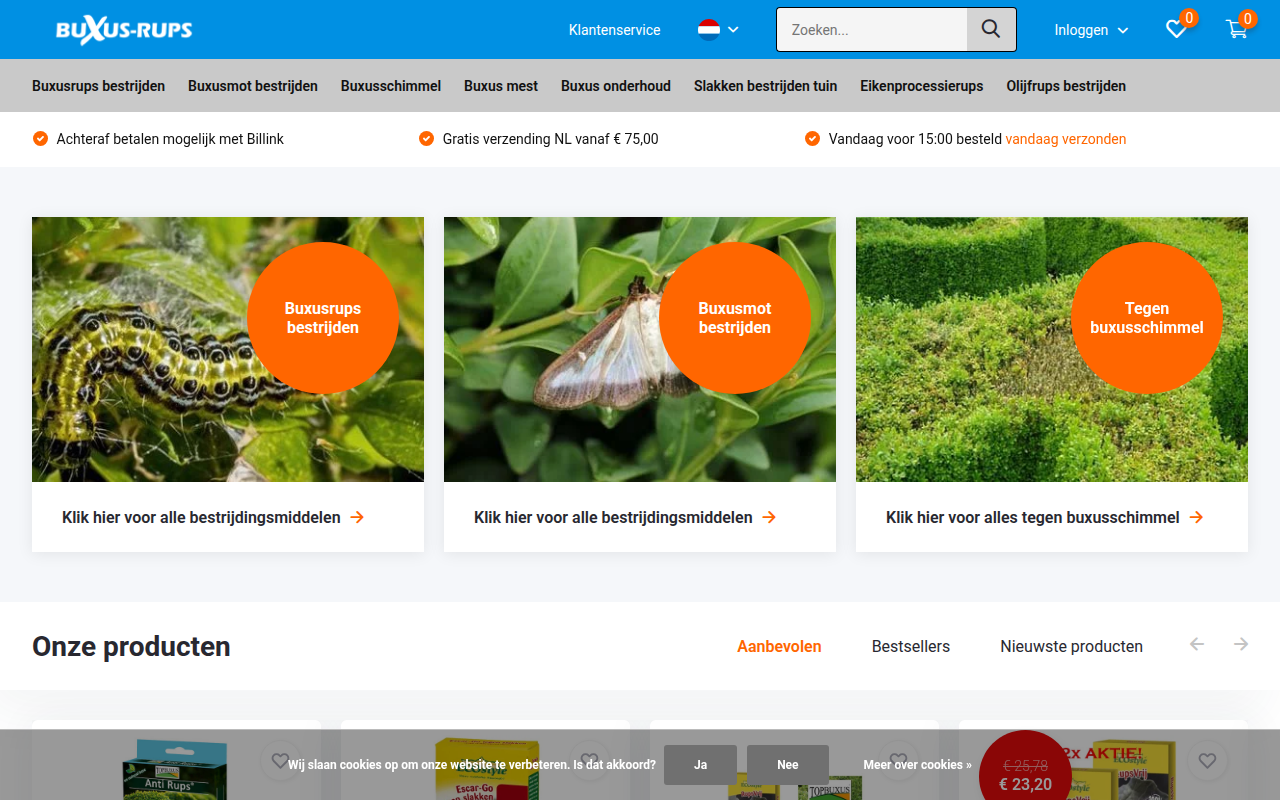Click the next products arrow
Viewport: 1280px width, 800px height.
tap(1240, 644)
